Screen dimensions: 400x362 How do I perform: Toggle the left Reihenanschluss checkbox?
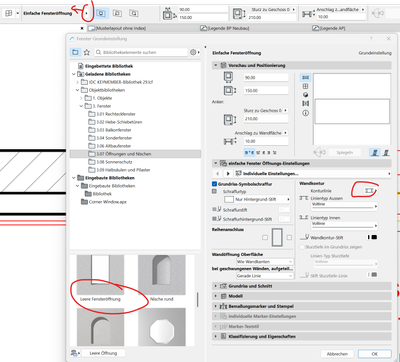tap(265, 238)
